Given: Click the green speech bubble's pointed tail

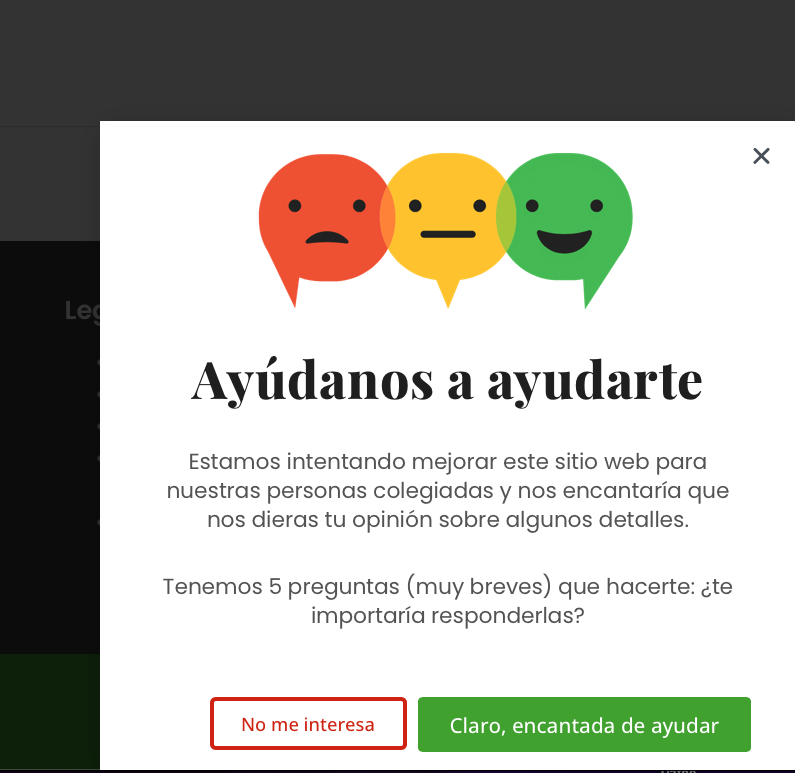Looking at the screenshot, I should point(595,290).
